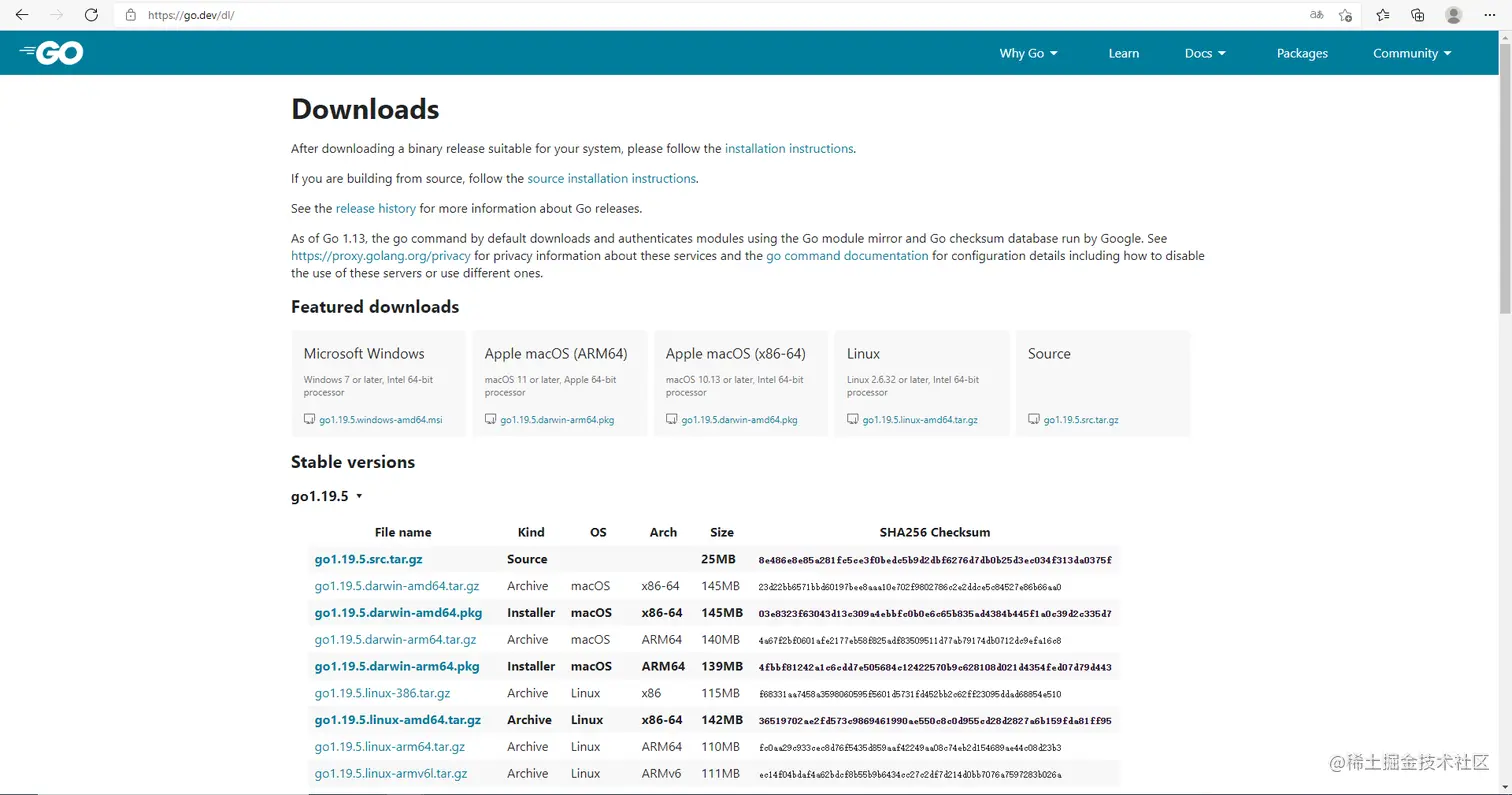This screenshot has width=1512, height=795.
Task: Open the Packages page
Action: coord(1302,53)
